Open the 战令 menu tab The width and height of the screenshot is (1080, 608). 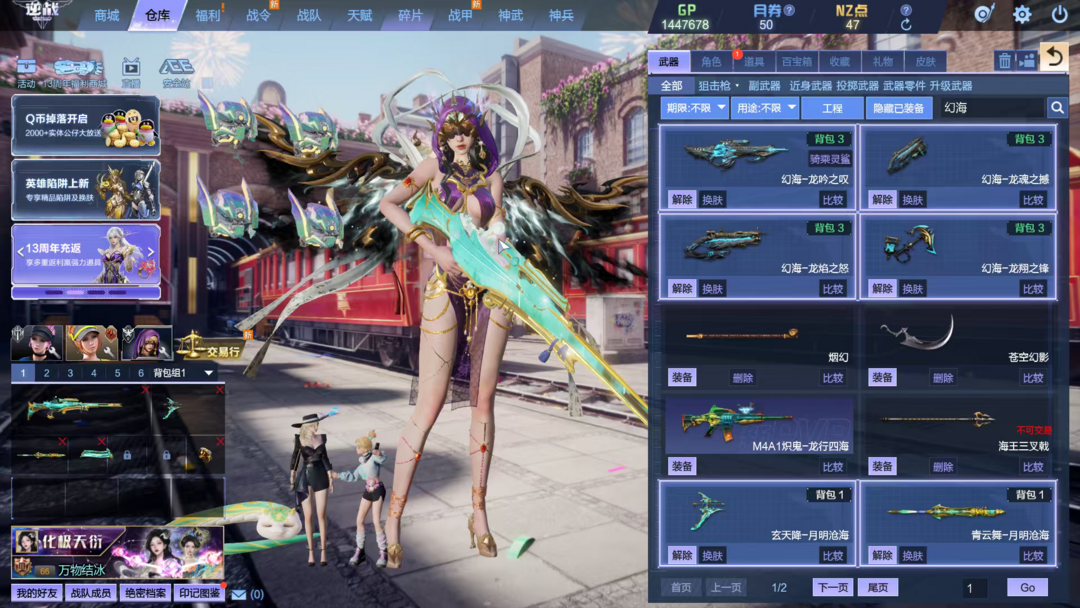coord(258,15)
